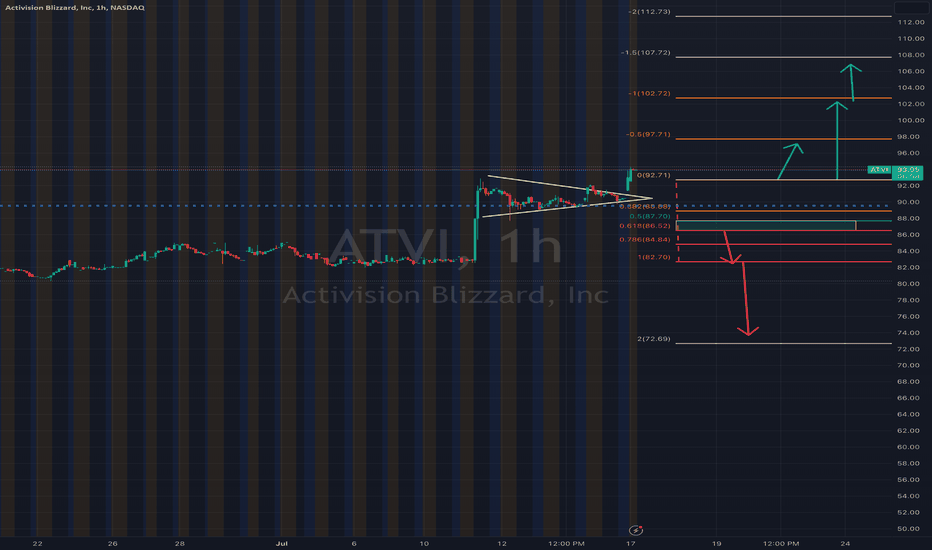This screenshot has width=932, height=550.
Task: Click 108.00 on the price axis
Action: point(911,55)
